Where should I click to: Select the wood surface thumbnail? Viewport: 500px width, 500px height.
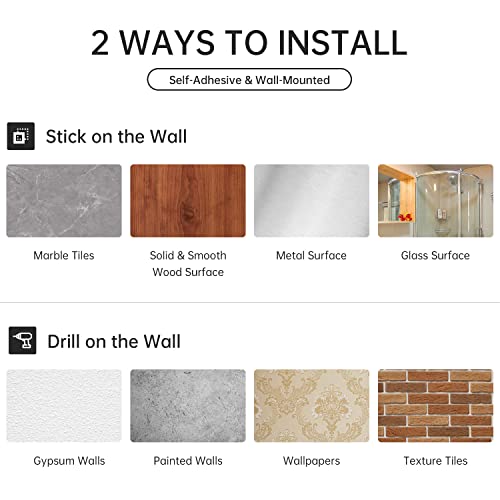pos(188,201)
